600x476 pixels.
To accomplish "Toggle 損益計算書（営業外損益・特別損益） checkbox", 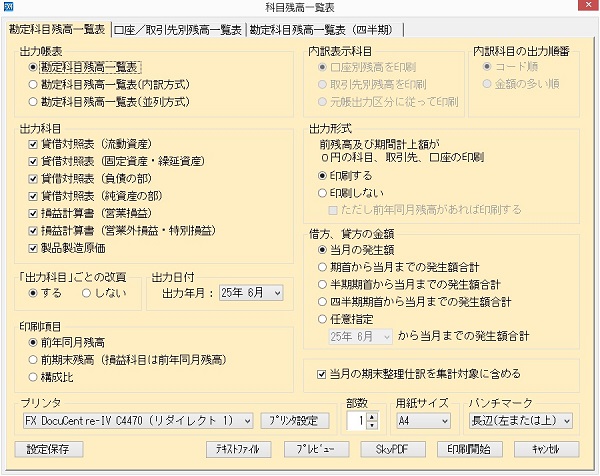I will 33,231.
